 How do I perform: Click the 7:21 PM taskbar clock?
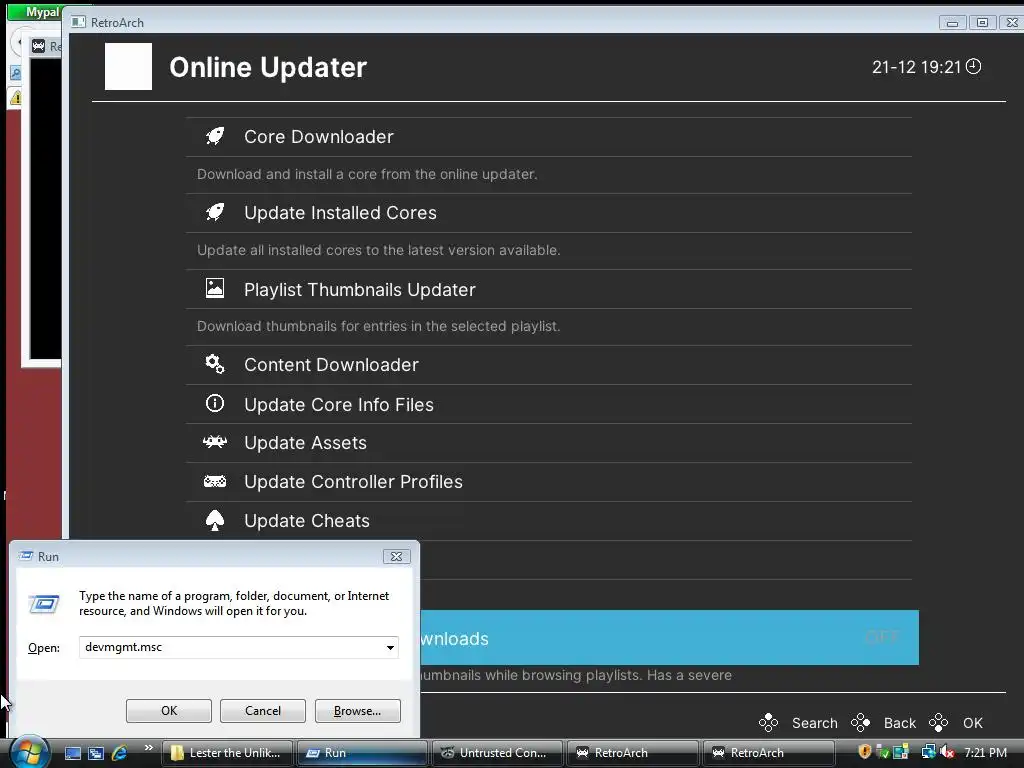click(x=985, y=753)
